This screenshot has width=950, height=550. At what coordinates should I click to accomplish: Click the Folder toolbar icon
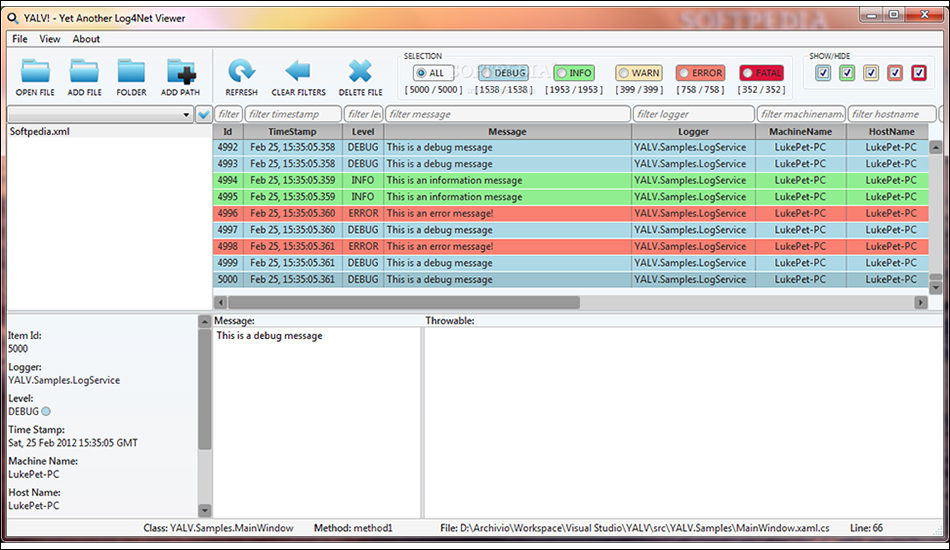[x=131, y=71]
